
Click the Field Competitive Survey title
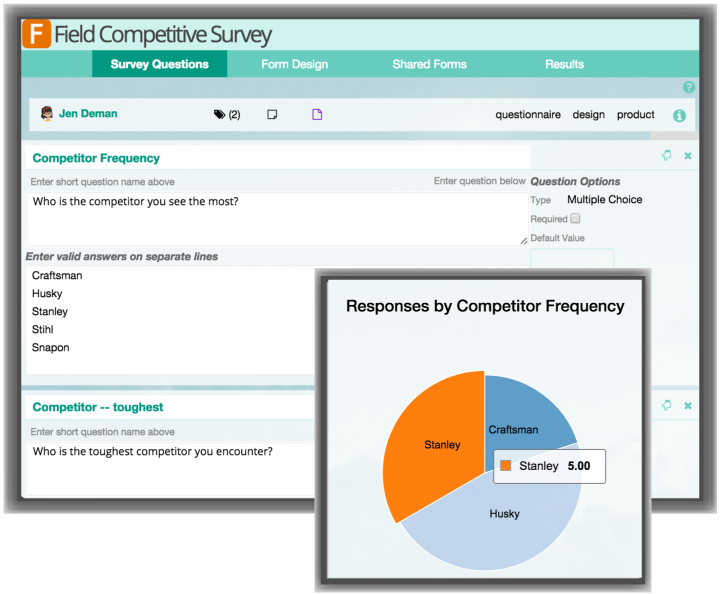(x=163, y=34)
